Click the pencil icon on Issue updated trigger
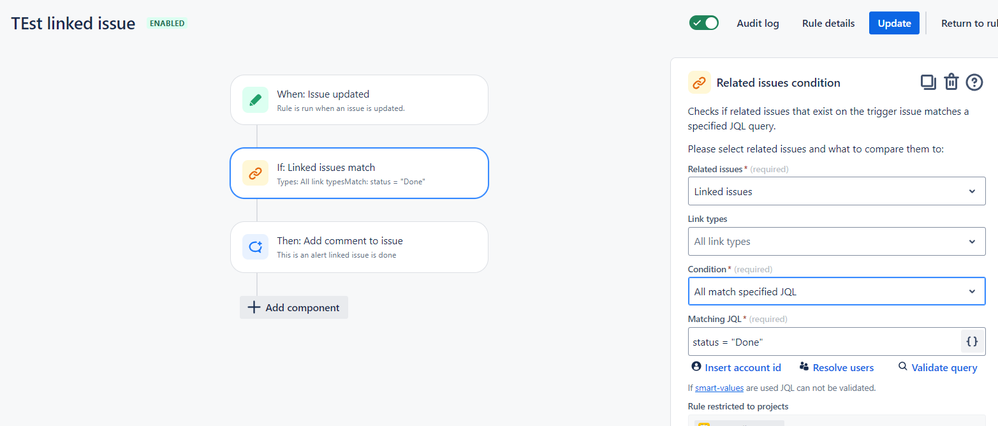998x426 pixels. point(255,100)
